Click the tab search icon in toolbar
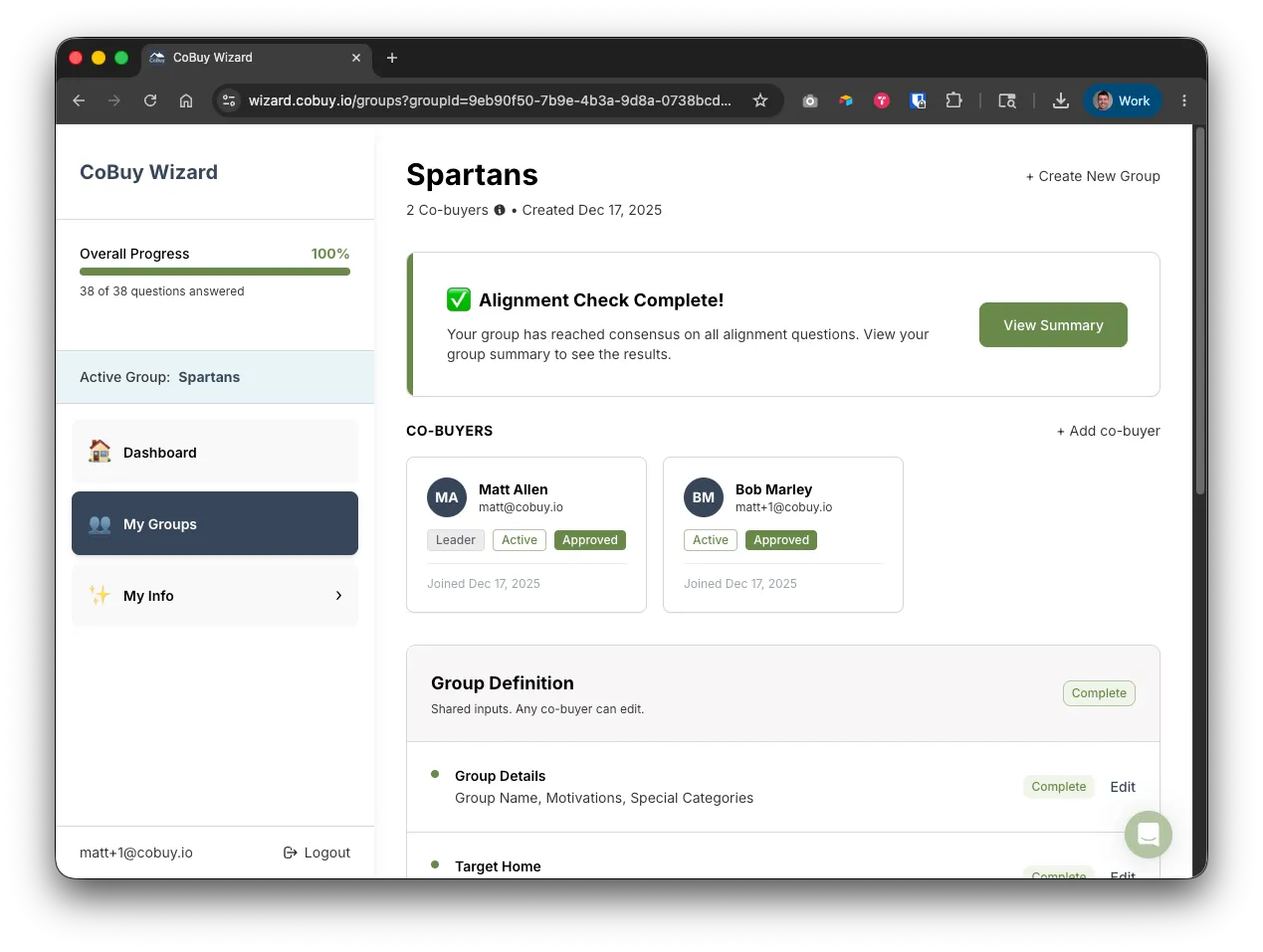 [x=1007, y=100]
